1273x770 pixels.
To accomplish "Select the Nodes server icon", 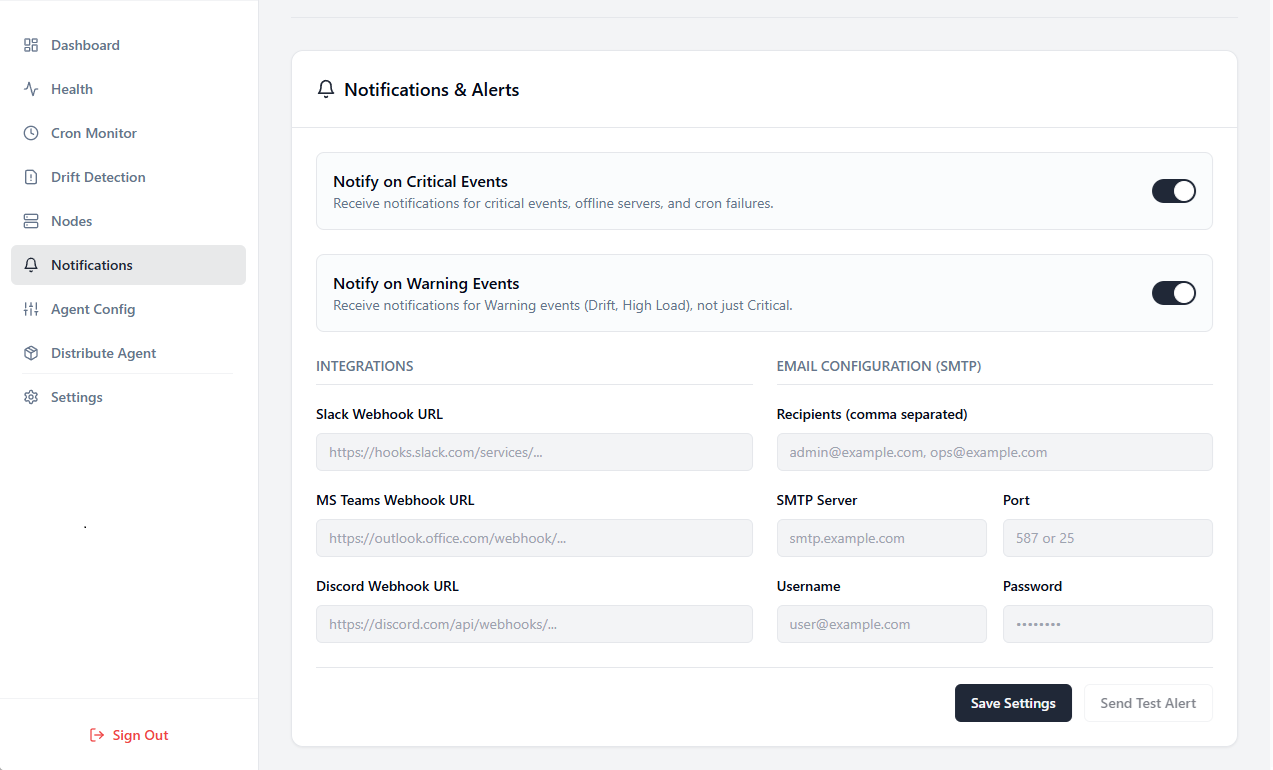I will [31, 220].
